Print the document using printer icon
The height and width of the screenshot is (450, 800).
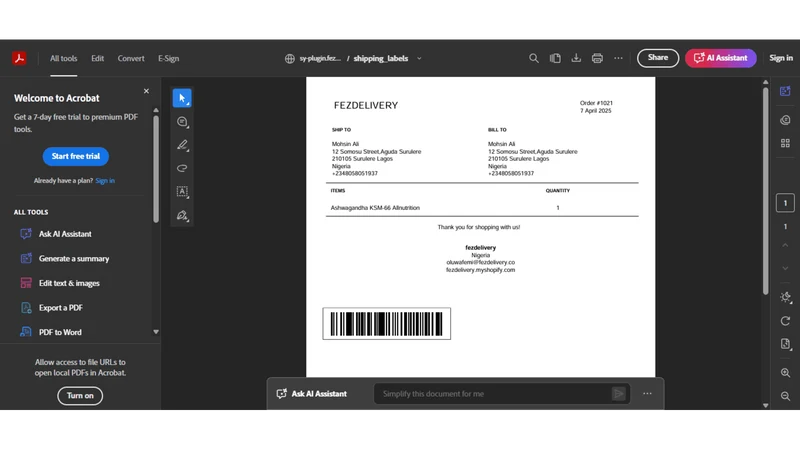(x=597, y=58)
